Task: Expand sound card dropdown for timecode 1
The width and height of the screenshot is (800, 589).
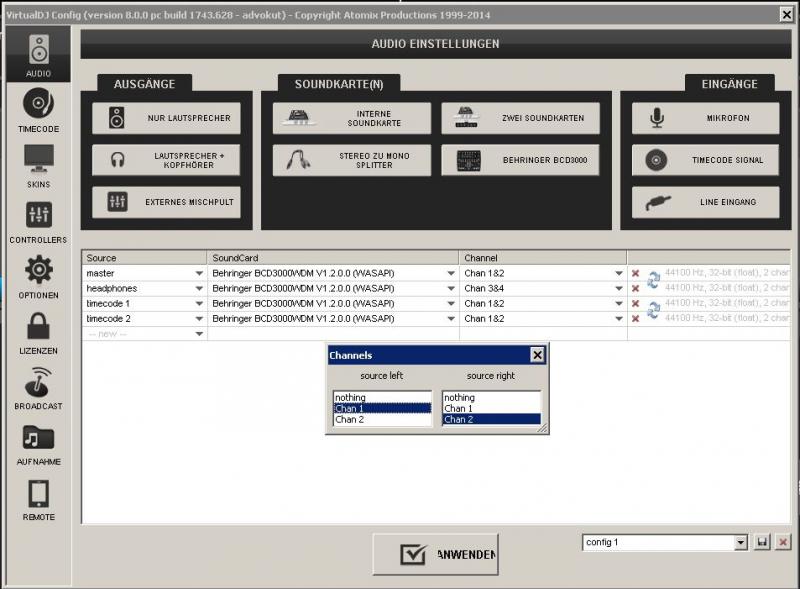Action: coord(451,304)
